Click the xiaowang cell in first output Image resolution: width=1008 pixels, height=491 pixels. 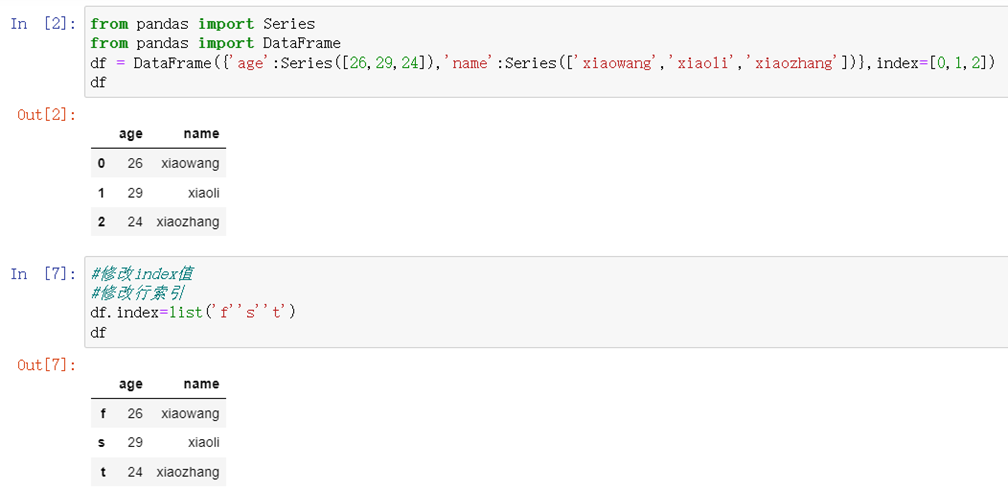190,163
